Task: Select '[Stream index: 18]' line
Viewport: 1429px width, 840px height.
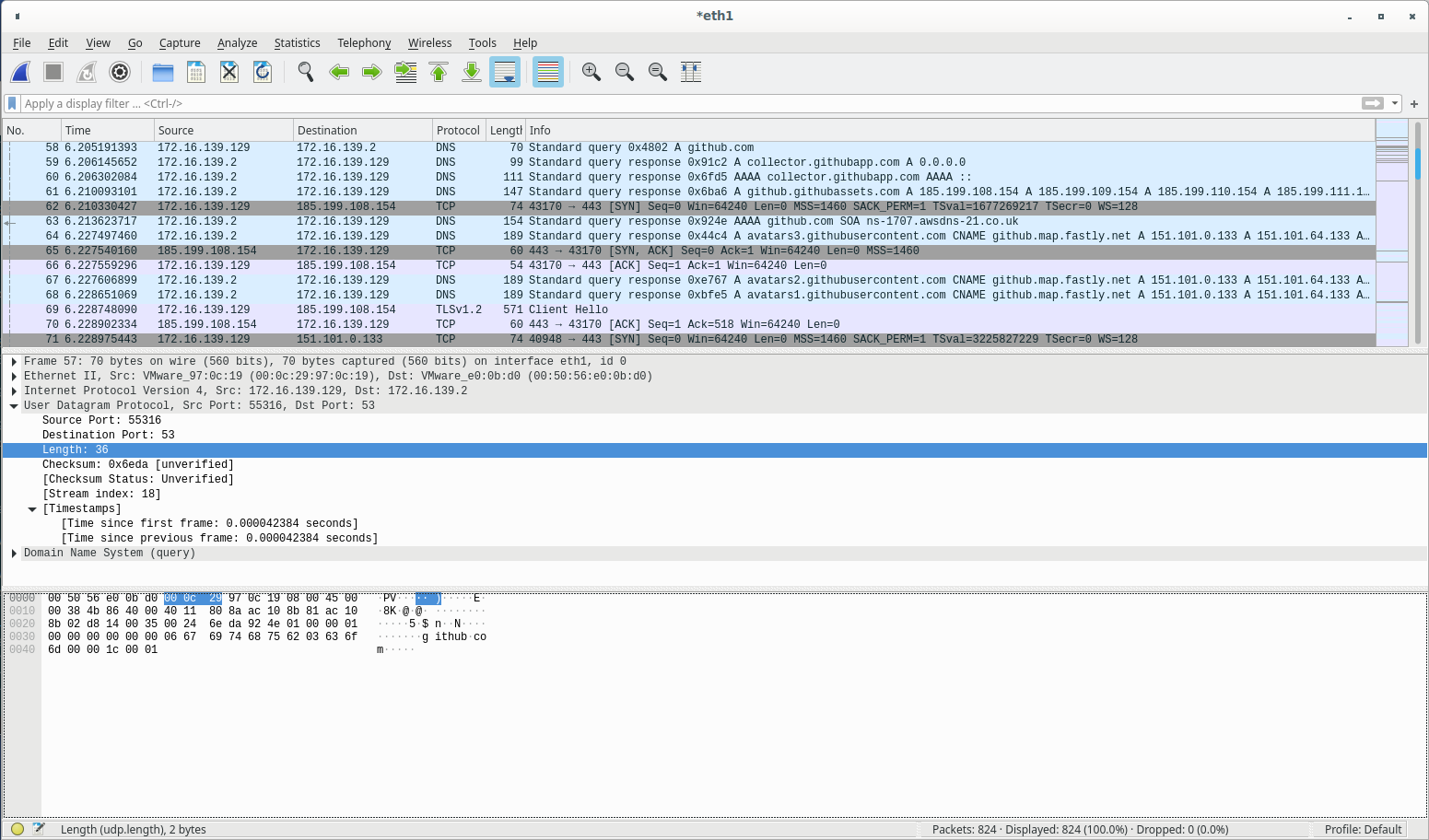Action: (101, 494)
